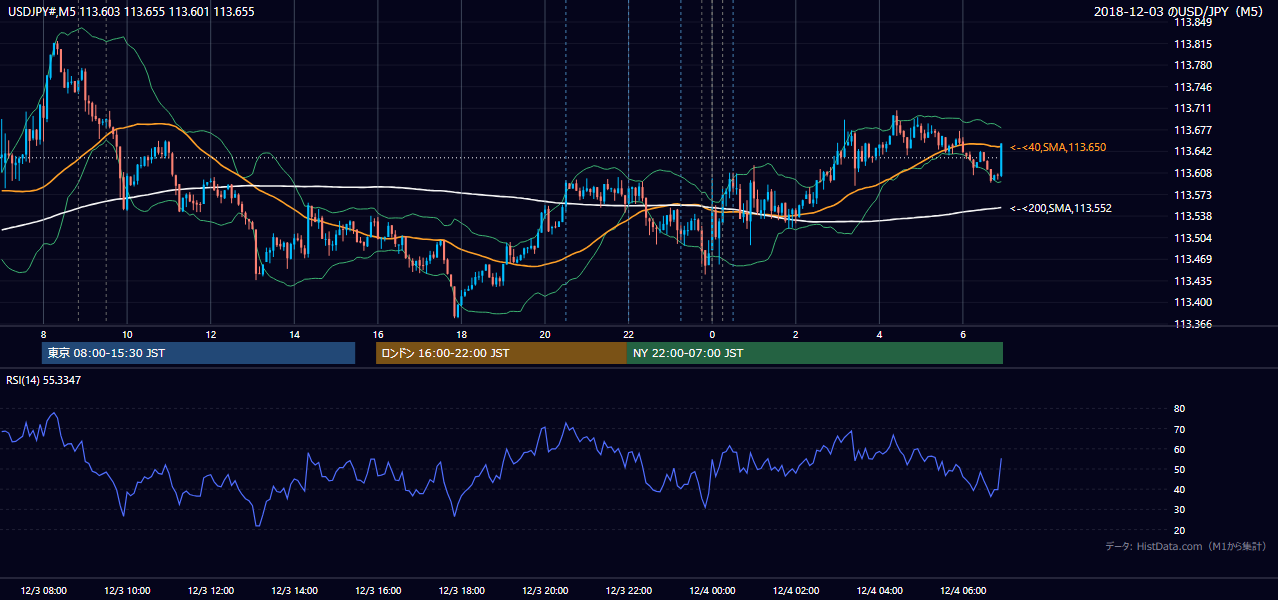1278x600 pixels.
Task: Click hour marker 2 under price chart
Action: (x=795, y=334)
